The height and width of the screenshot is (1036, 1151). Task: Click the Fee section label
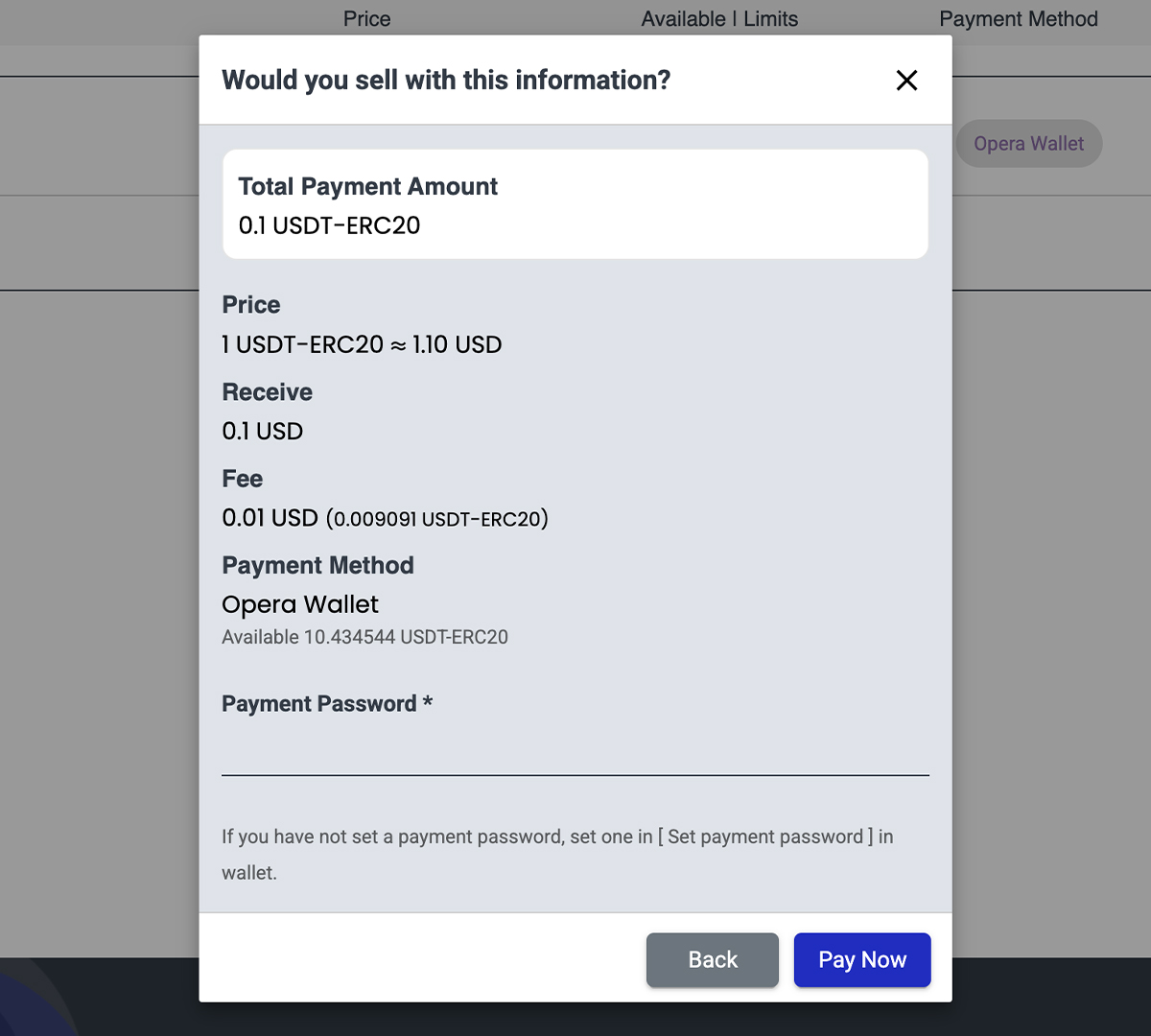point(242,479)
